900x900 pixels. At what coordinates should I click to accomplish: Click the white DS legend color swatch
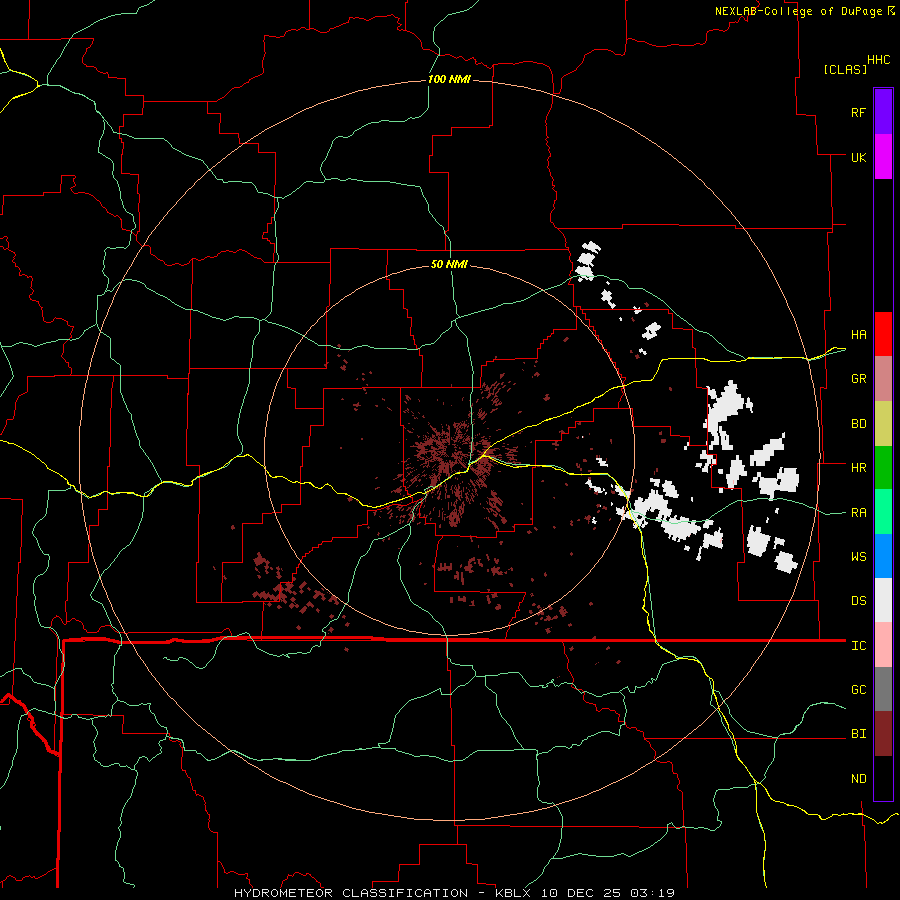tap(883, 600)
